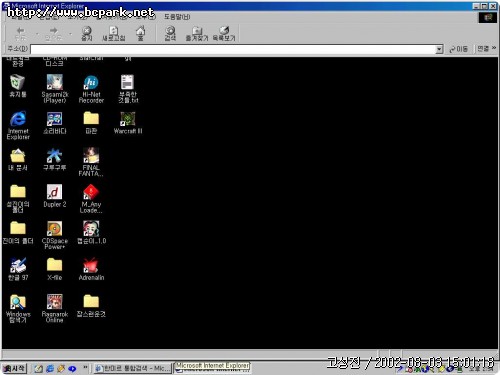Open the 부족한 것들.txt file icon
This screenshot has height=375, width=500.
pos(128,89)
